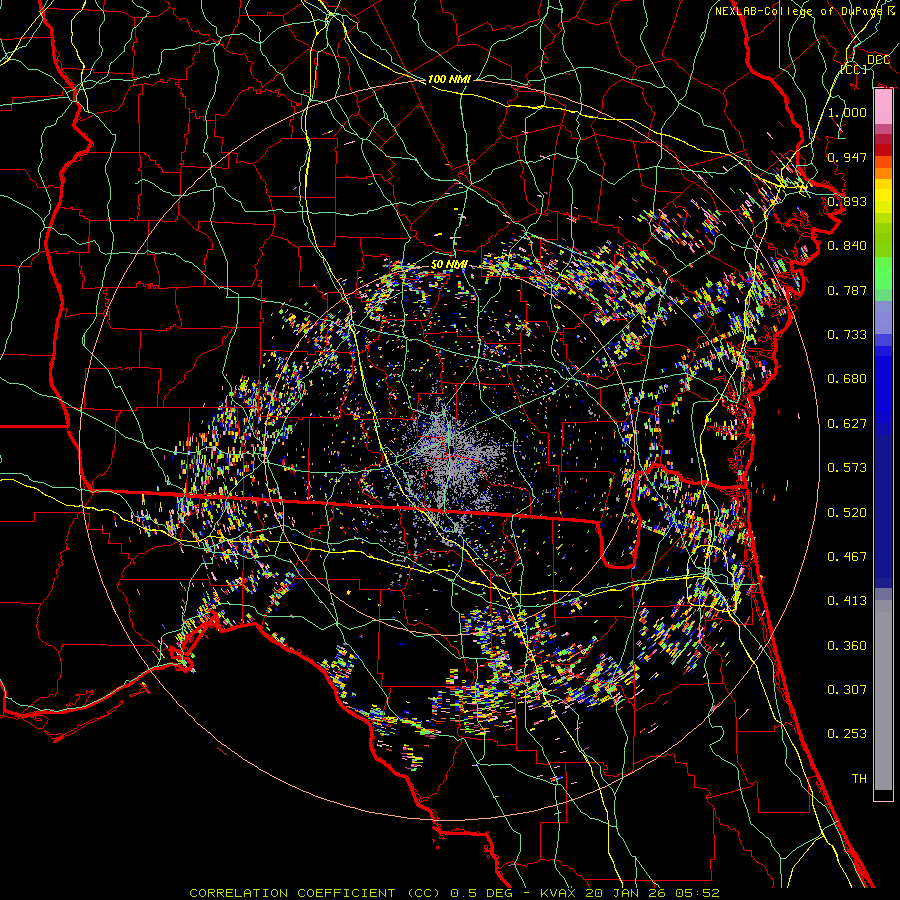Screen dimensions: 900x900
Task: Click the DCC label above the color bar
Action: tap(878, 60)
